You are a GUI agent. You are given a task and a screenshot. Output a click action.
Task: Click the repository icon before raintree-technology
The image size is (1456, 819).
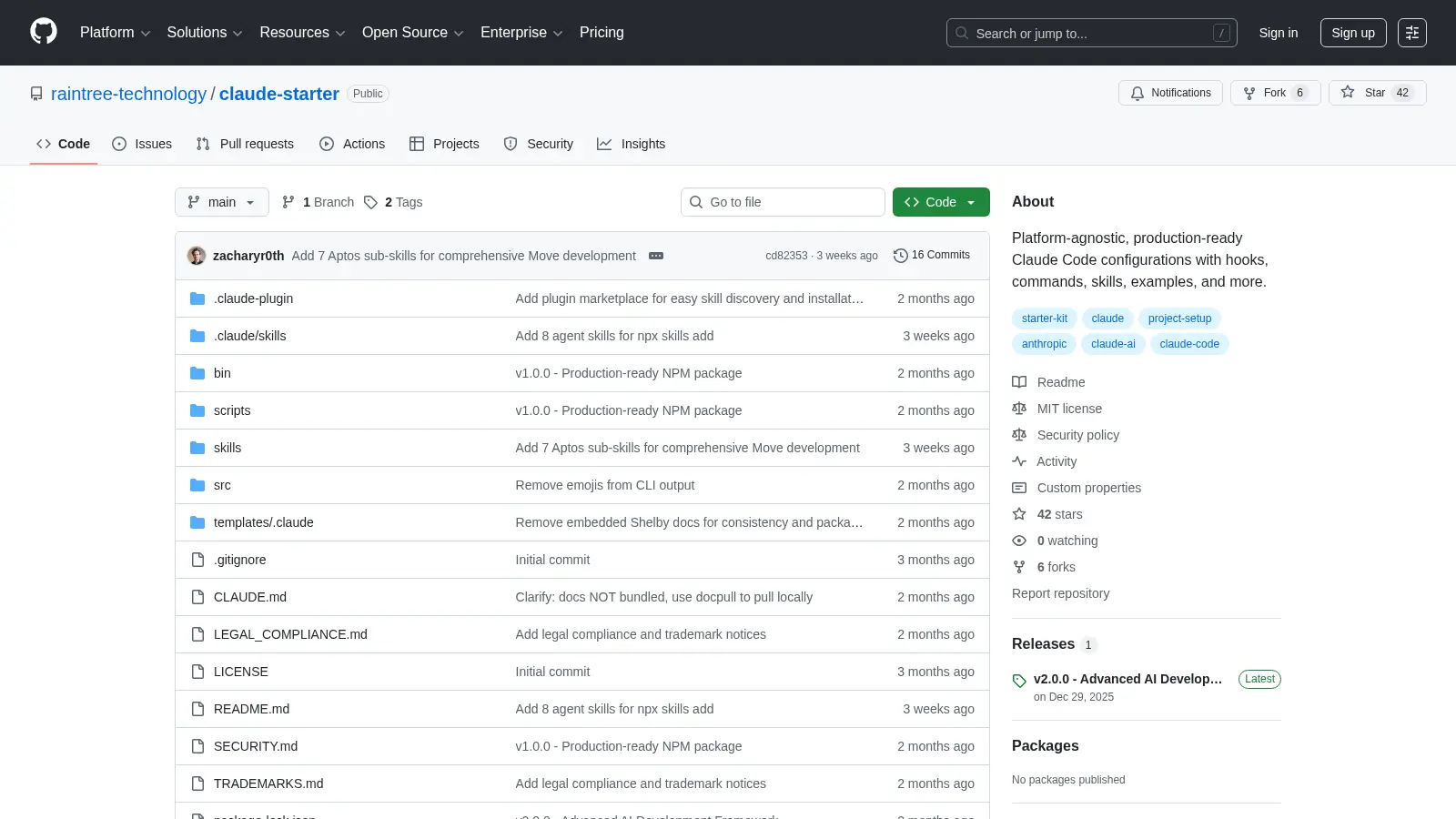pyautogui.click(x=36, y=94)
